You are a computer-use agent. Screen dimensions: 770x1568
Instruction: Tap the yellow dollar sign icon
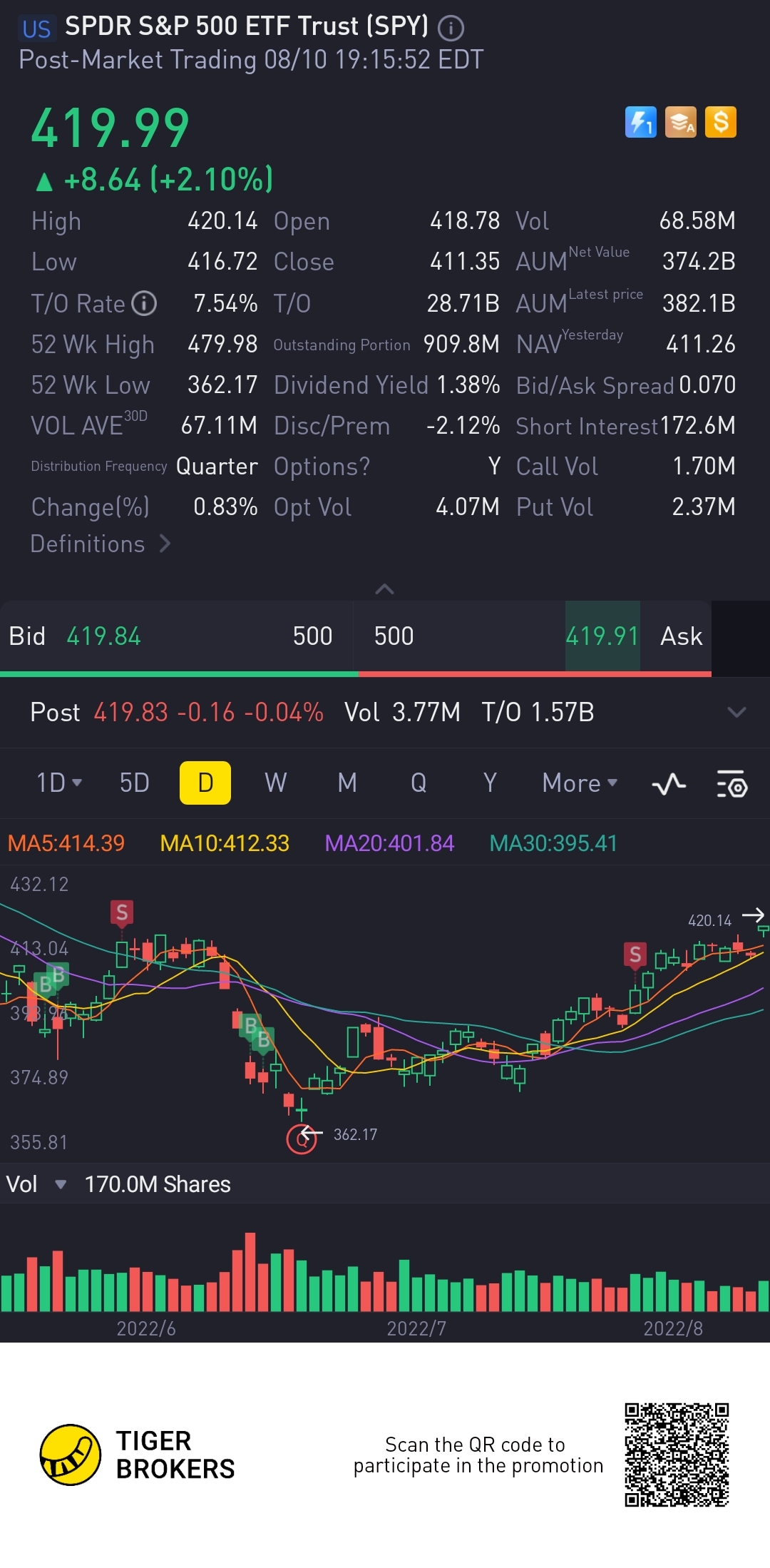click(721, 122)
